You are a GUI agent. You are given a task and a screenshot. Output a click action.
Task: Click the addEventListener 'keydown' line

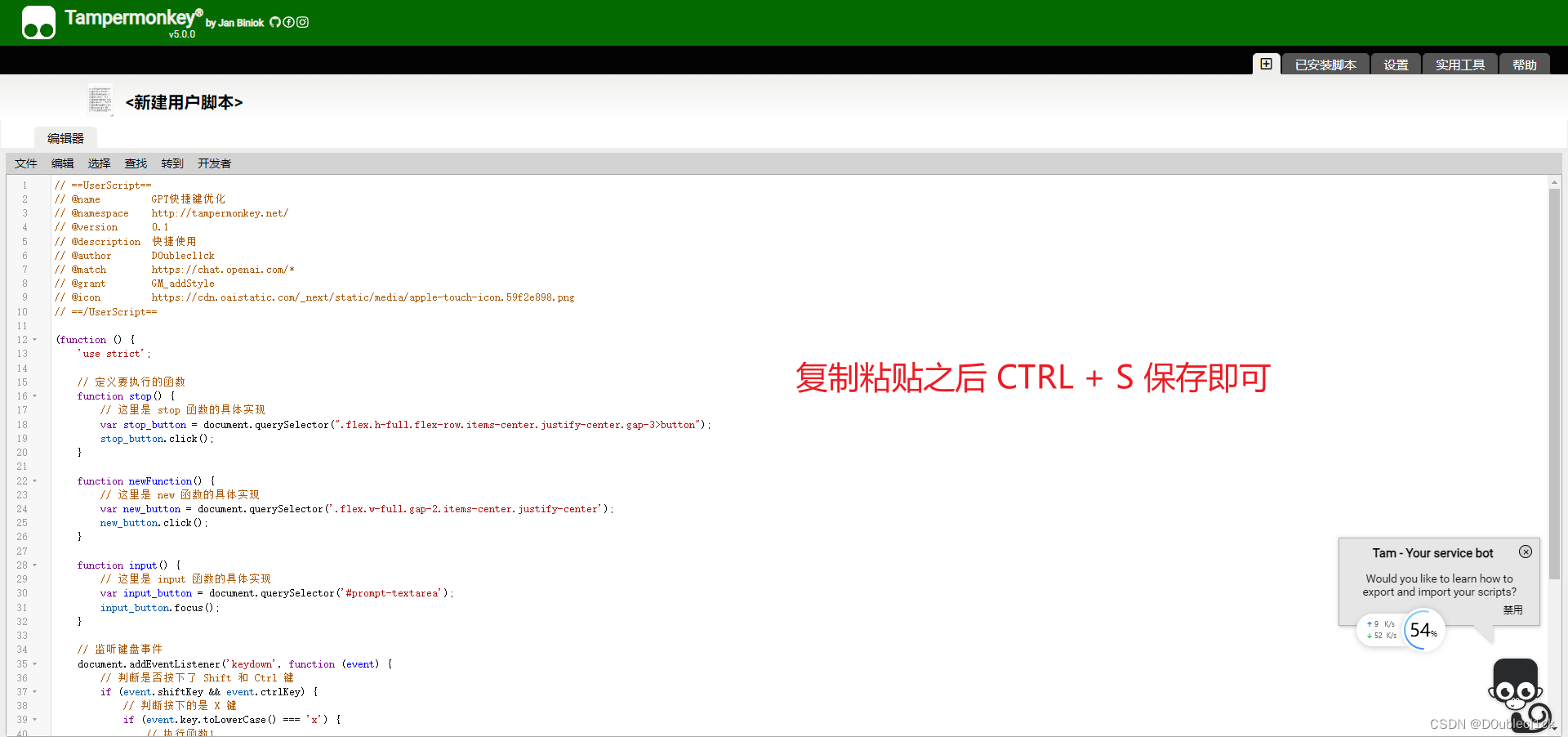tap(235, 664)
